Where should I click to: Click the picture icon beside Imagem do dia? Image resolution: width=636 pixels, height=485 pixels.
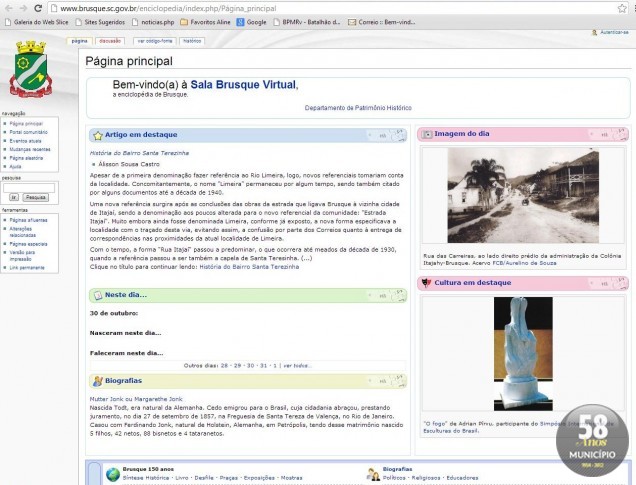click(x=427, y=134)
